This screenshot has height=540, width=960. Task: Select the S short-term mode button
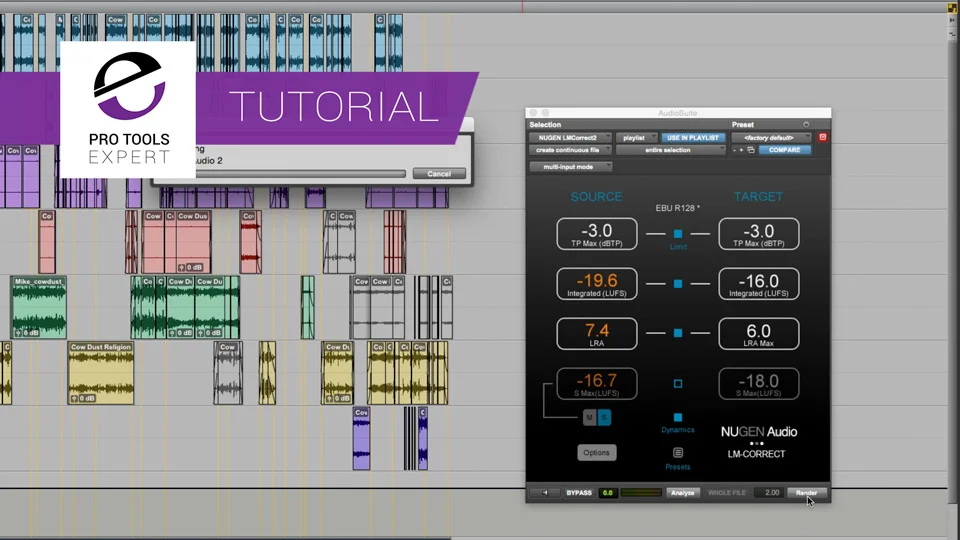click(x=604, y=418)
